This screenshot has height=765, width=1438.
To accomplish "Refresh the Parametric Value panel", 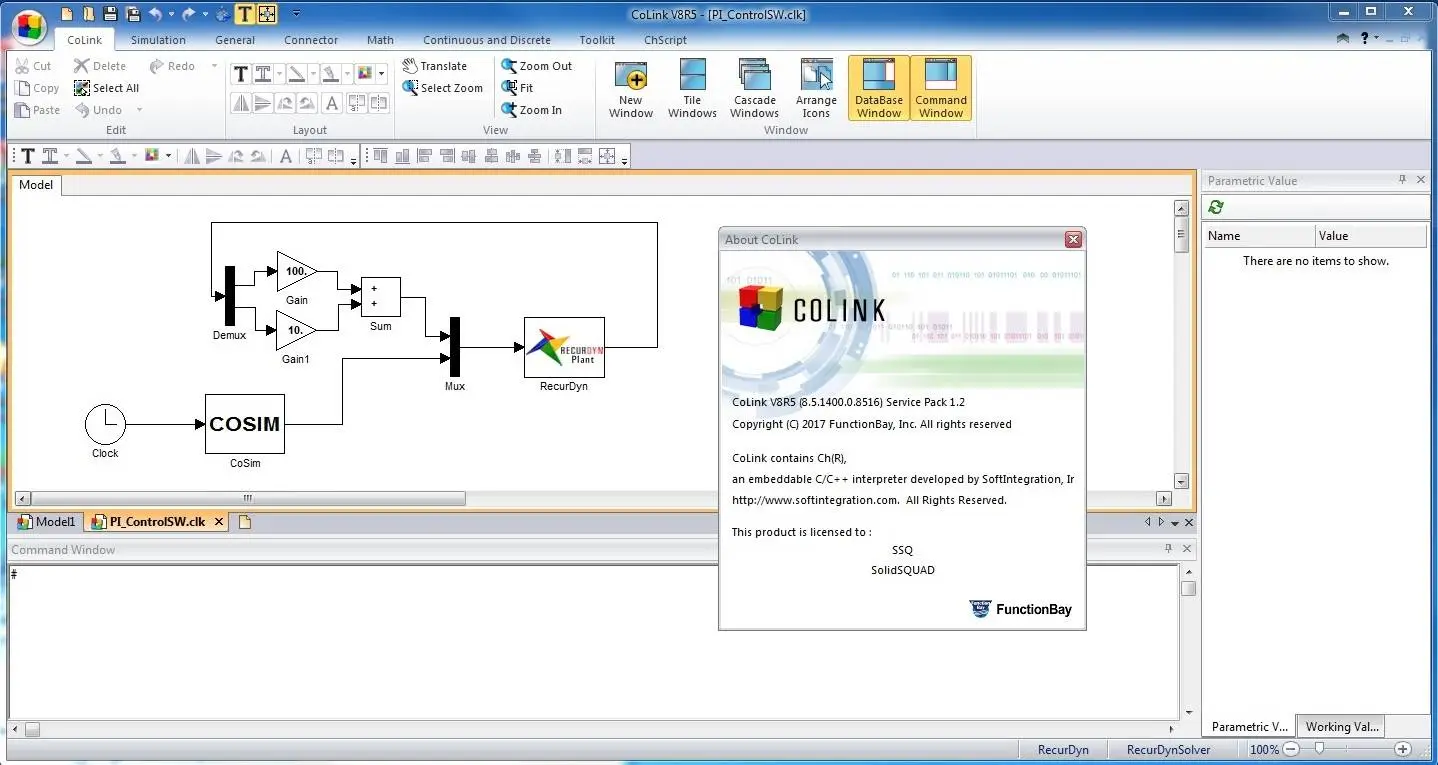I will (1216, 207).
